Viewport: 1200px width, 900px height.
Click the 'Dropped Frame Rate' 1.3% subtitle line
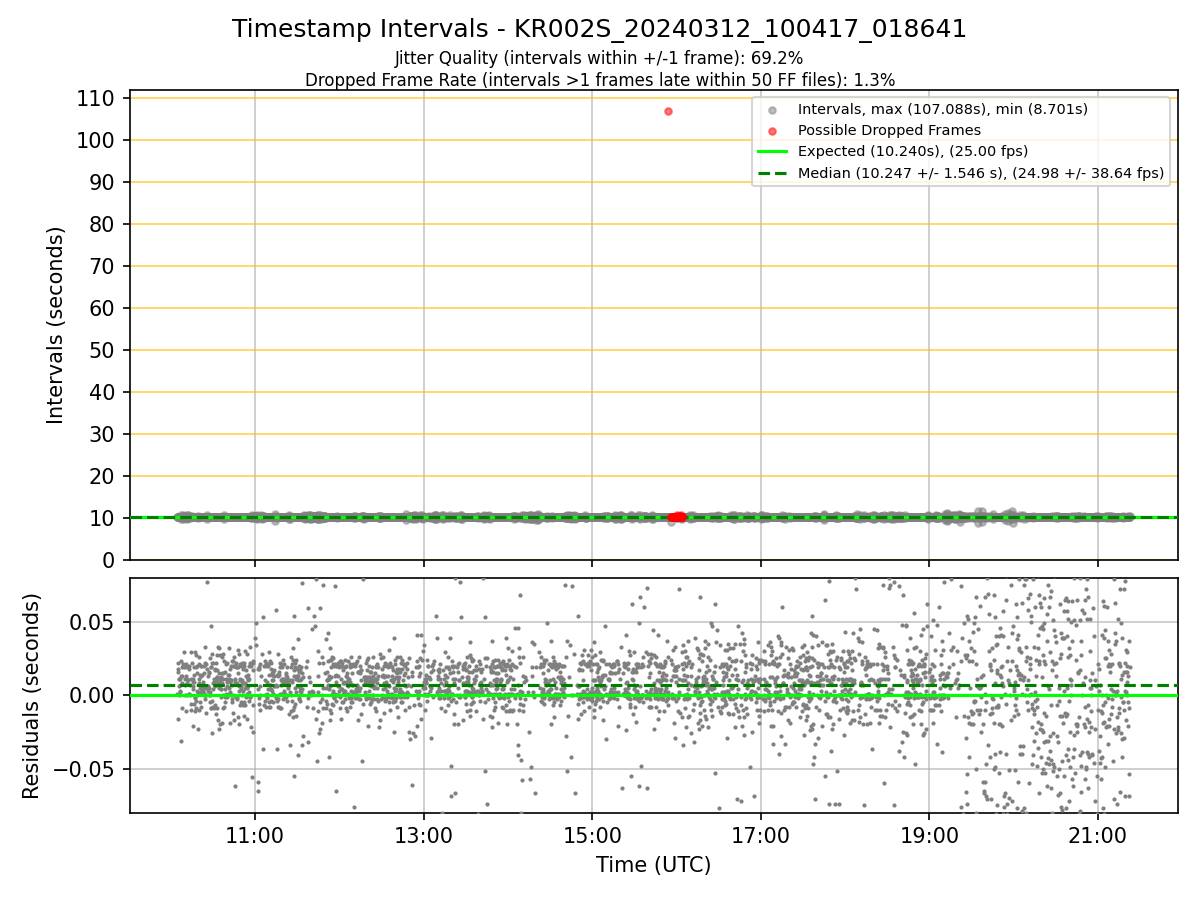(x=599, y=79)
